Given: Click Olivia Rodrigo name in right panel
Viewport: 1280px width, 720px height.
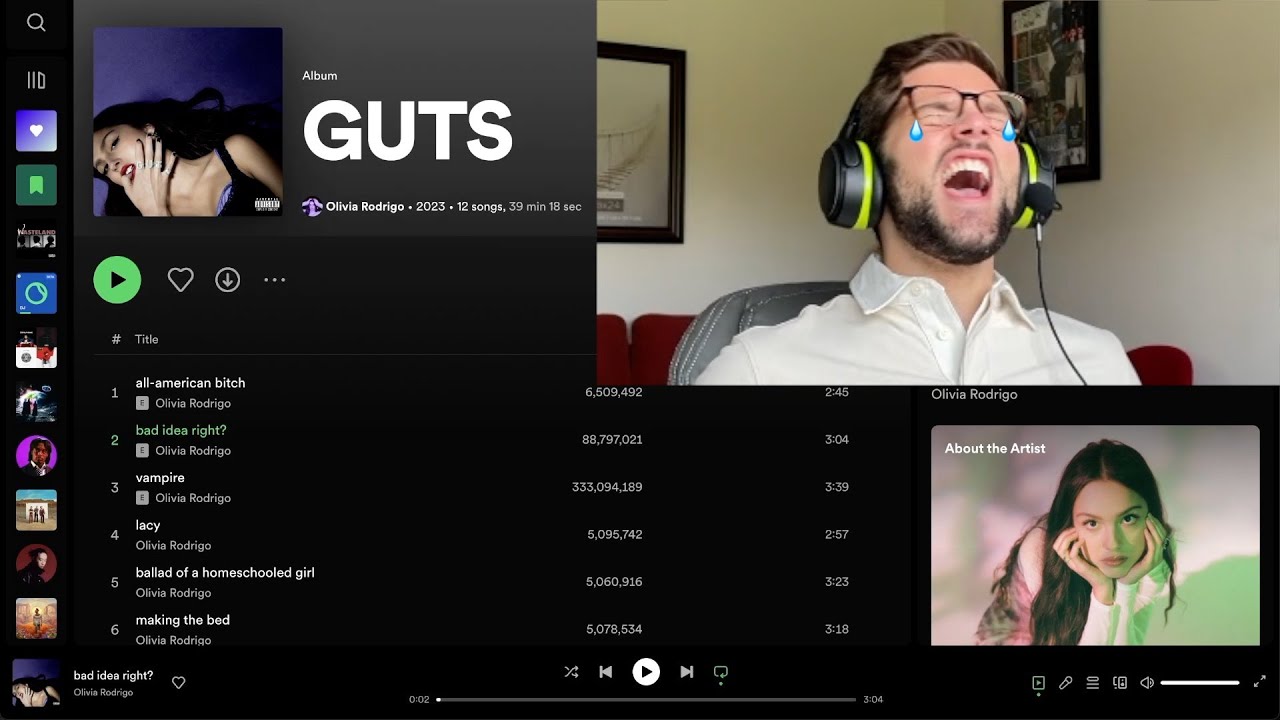Looking at the screenshot, I should [974, 394].
